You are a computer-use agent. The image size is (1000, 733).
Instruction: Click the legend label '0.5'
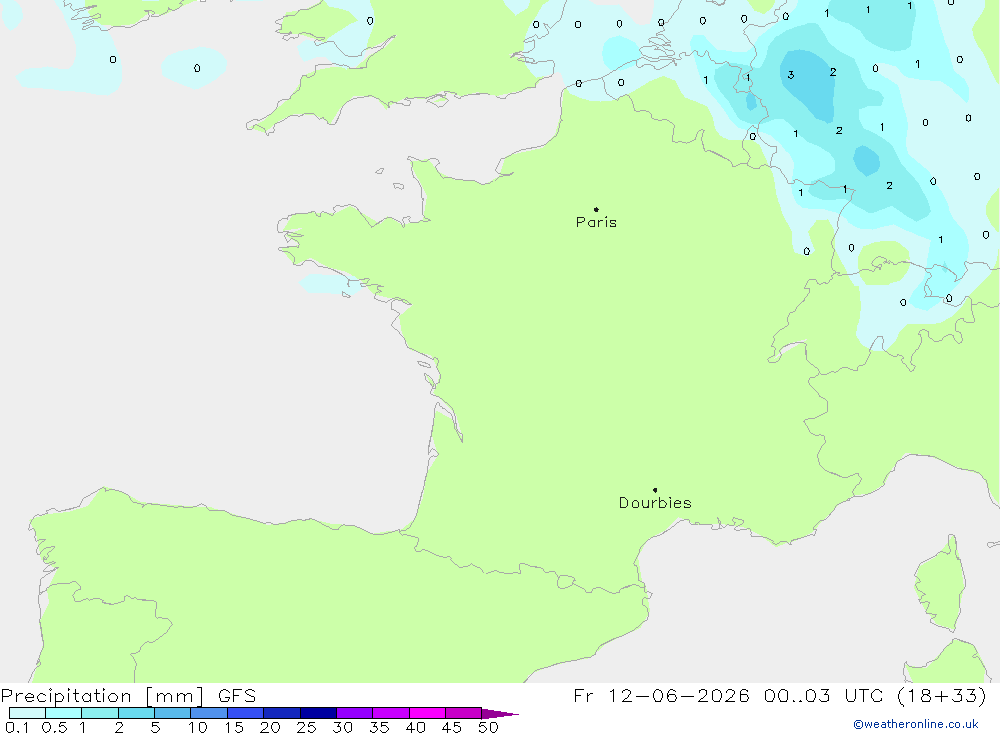(54, 727)
